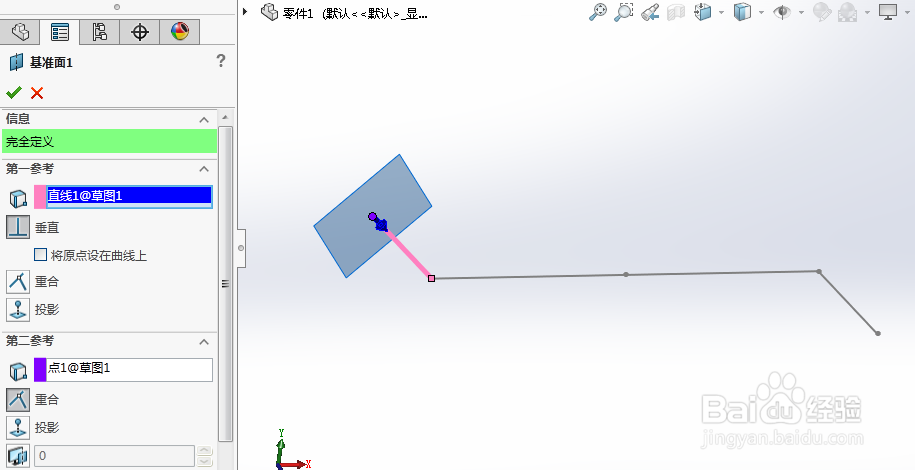This screenshot has width=915, height=470.
Task: Click the purple second reference color swatch
Action: click(x=40, y=370)
